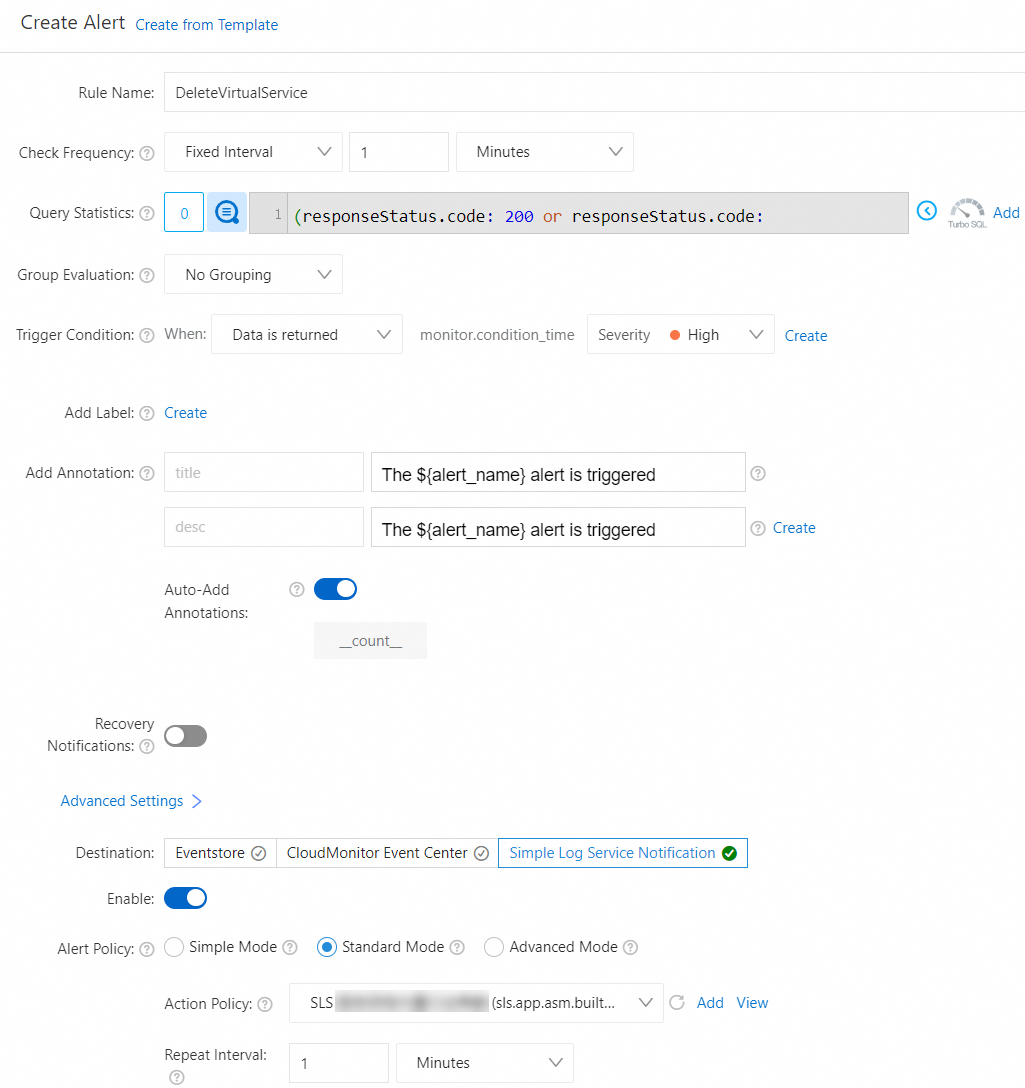Focus the desc annotation value field
This screenshot has height=1088, width=1025.
558,527
